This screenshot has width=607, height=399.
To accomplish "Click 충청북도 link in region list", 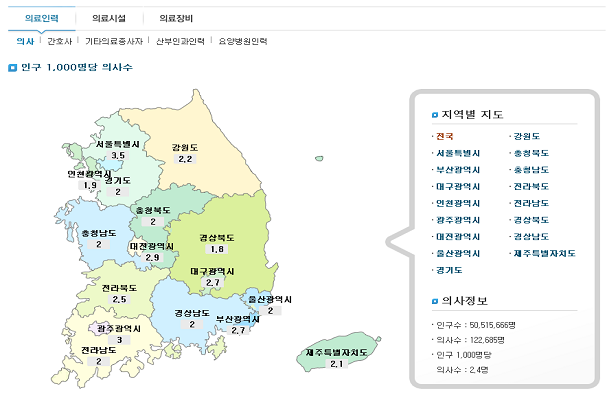I will 531,153.
